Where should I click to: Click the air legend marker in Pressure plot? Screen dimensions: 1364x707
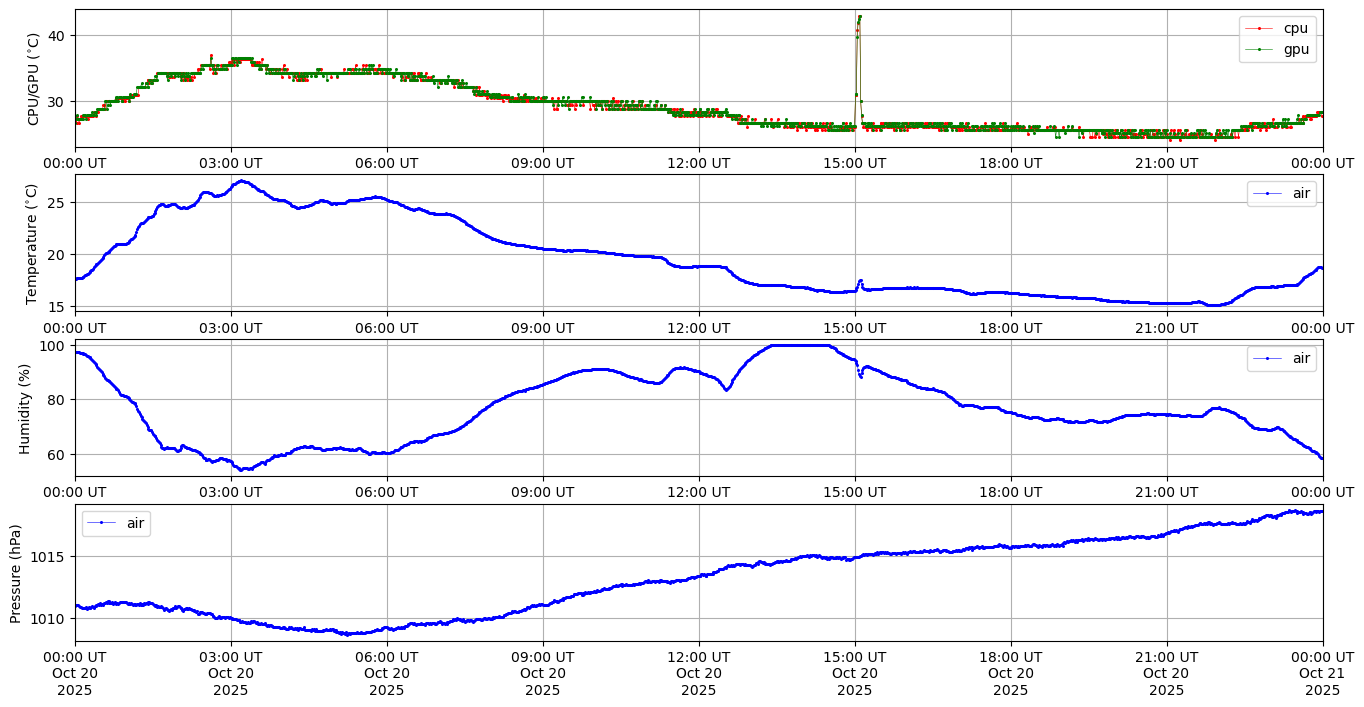103,523
